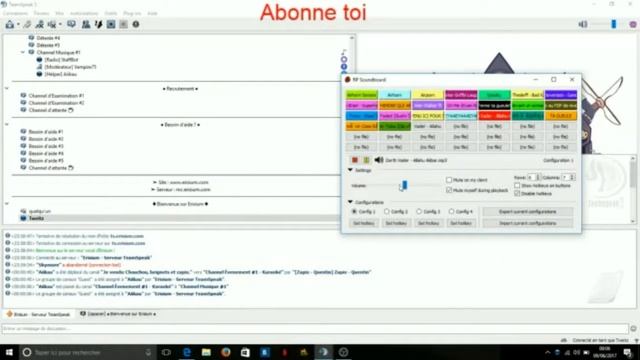Open Task View on the taskbar
The height and width of the screenshot is (360, 640).
tap(166, 352)
